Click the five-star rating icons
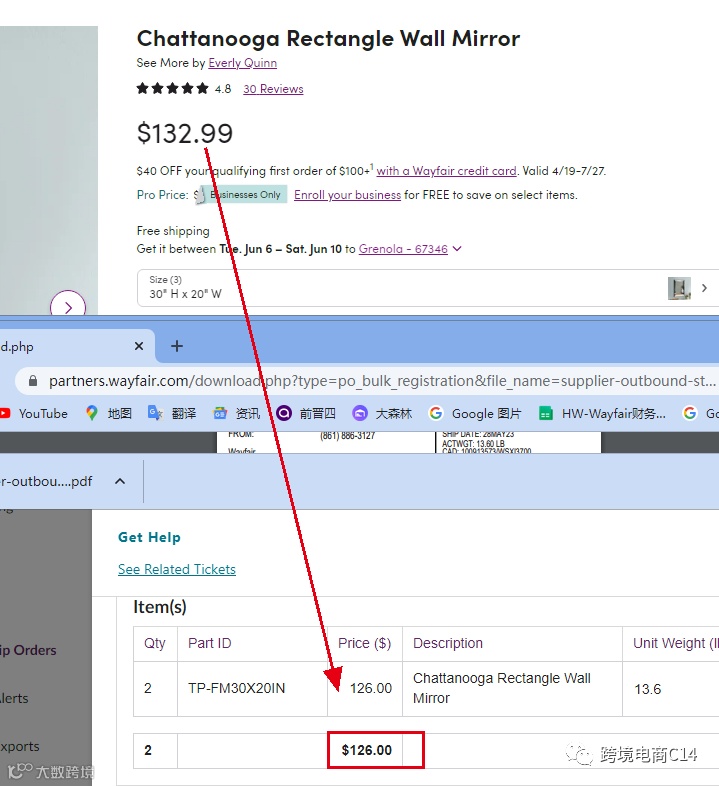Viewport: 719px width, 786px height. pyautogui.click(x=172, y=89)
